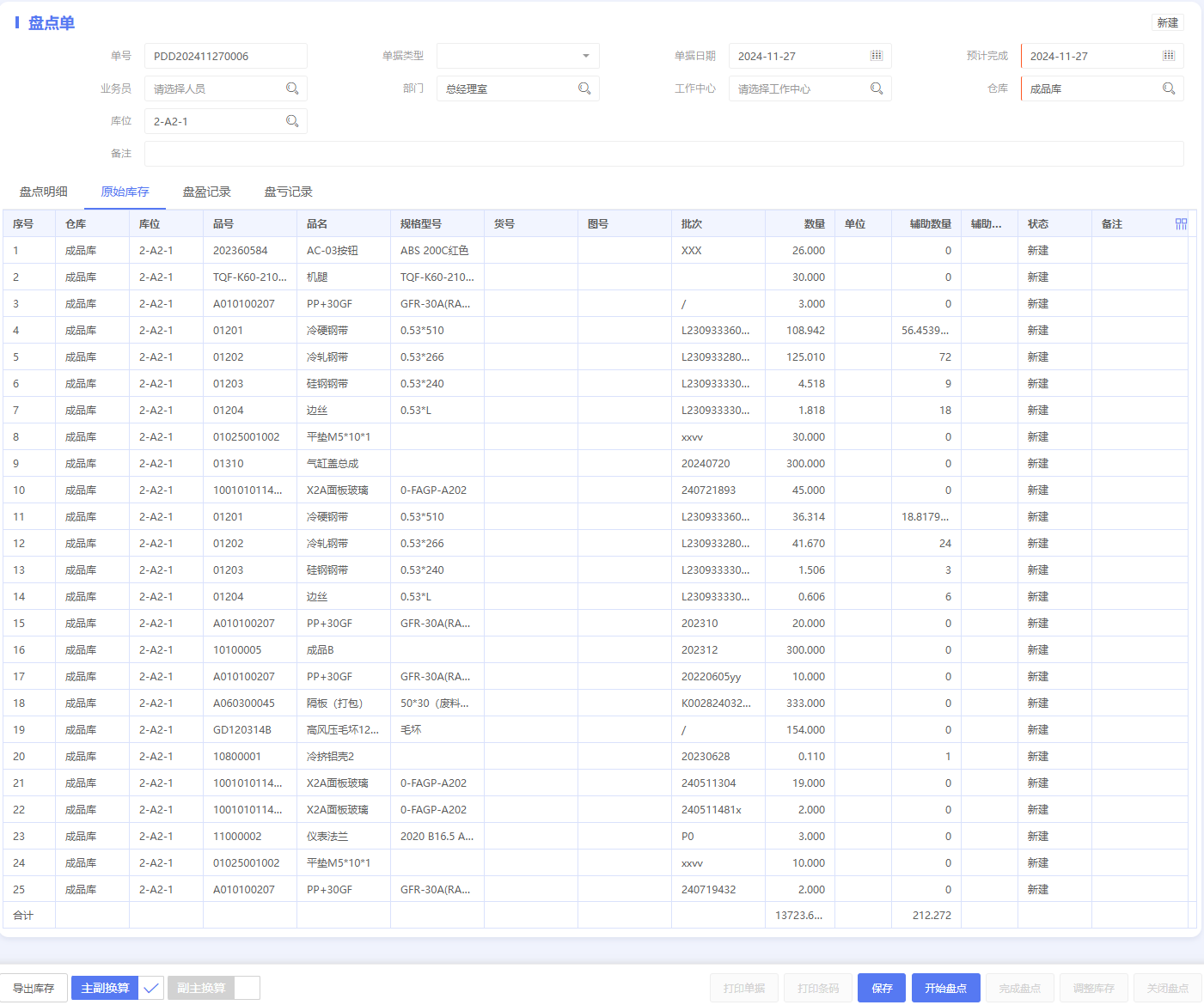Select cell AC-03按钮
Viewport: 1204px width, 1005px height.
pos(344,251)
